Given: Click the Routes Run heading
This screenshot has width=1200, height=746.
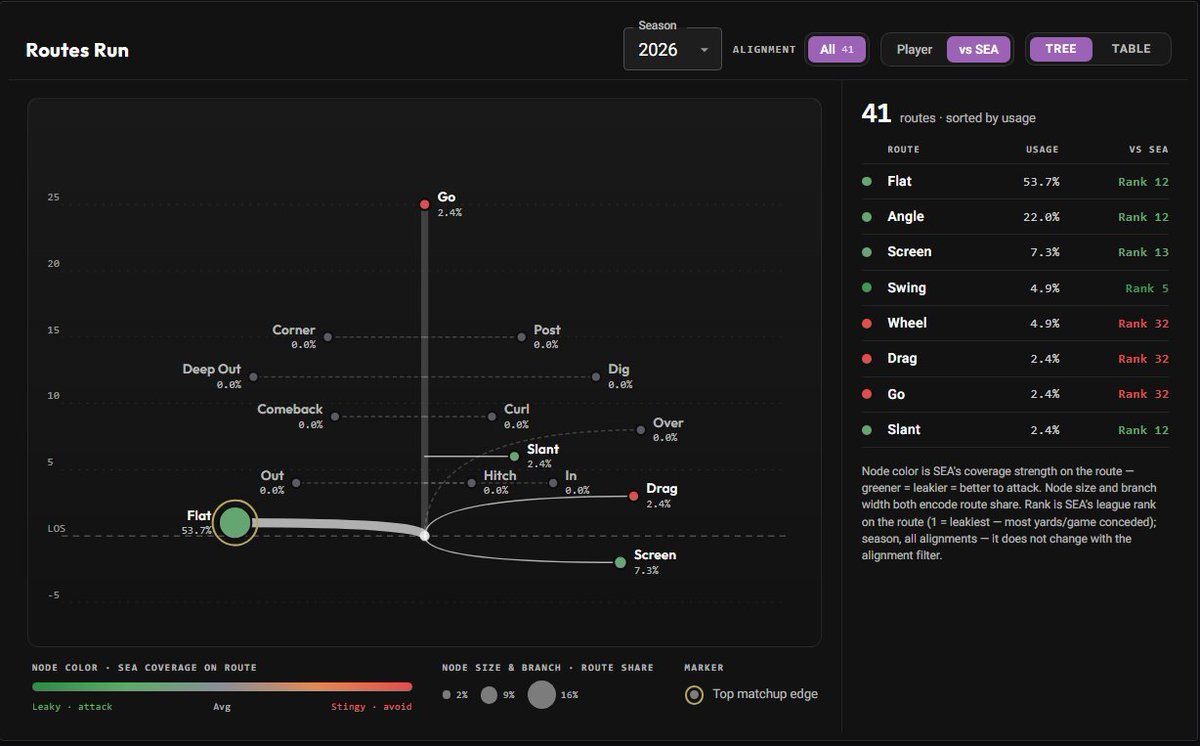Looking at the screenshot, I should click(77, 50).
